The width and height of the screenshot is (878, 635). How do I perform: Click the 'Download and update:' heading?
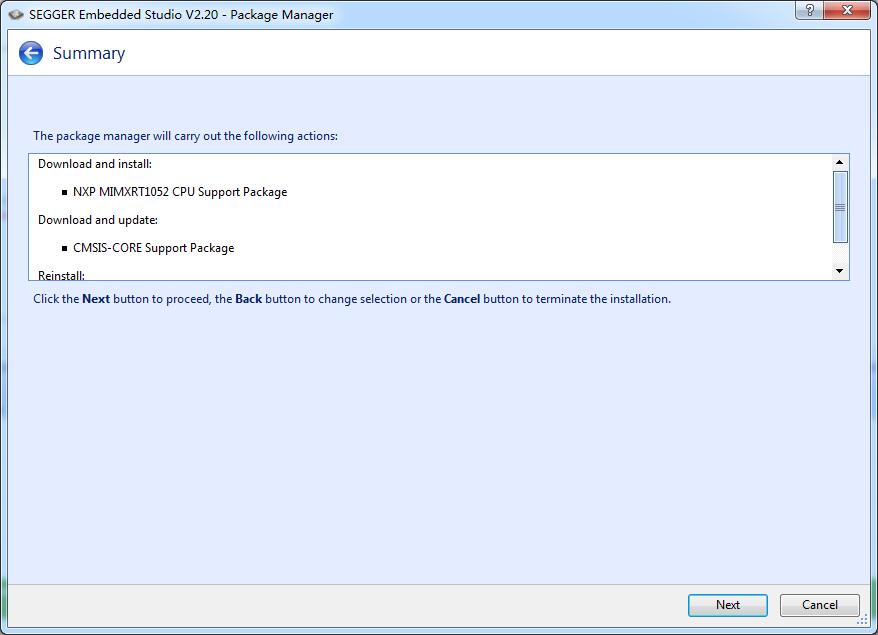point(98,220)
